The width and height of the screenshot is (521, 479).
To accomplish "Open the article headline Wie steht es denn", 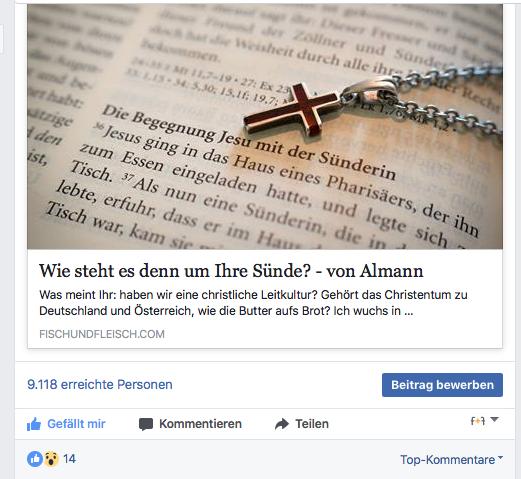I will coord(231,271).
